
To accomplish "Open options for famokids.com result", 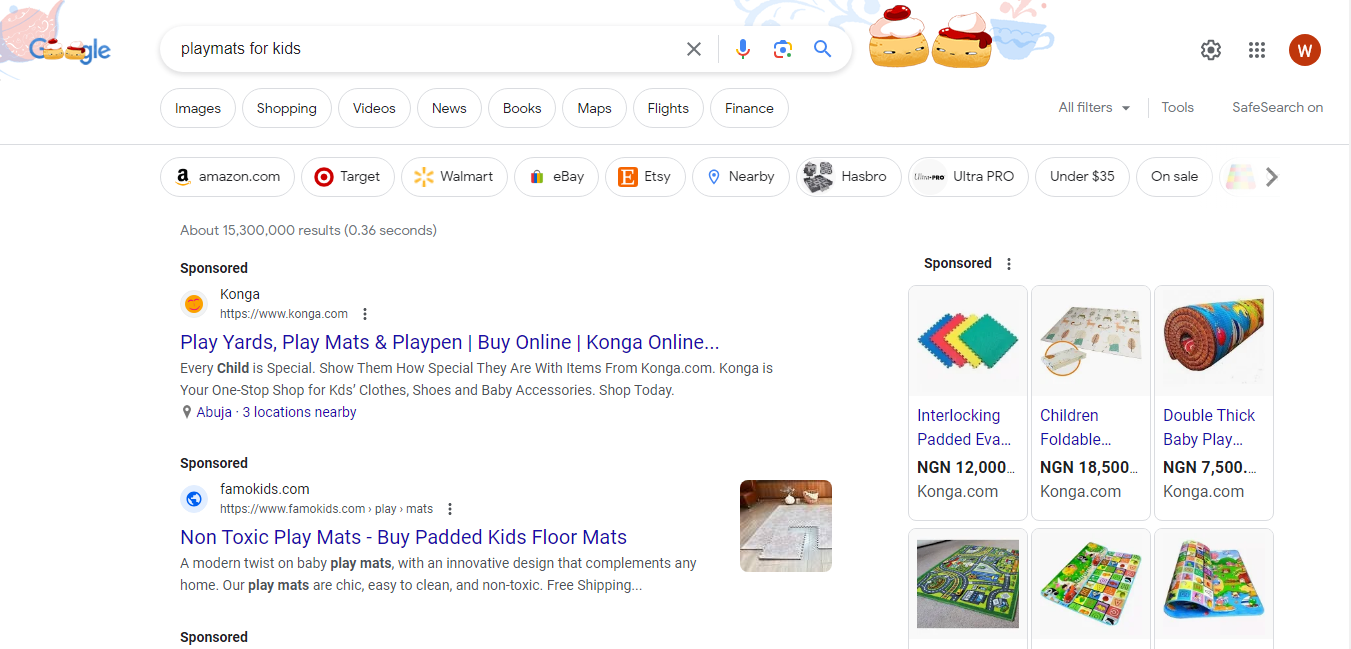I will pyautogui.click(x=450, y=509).
